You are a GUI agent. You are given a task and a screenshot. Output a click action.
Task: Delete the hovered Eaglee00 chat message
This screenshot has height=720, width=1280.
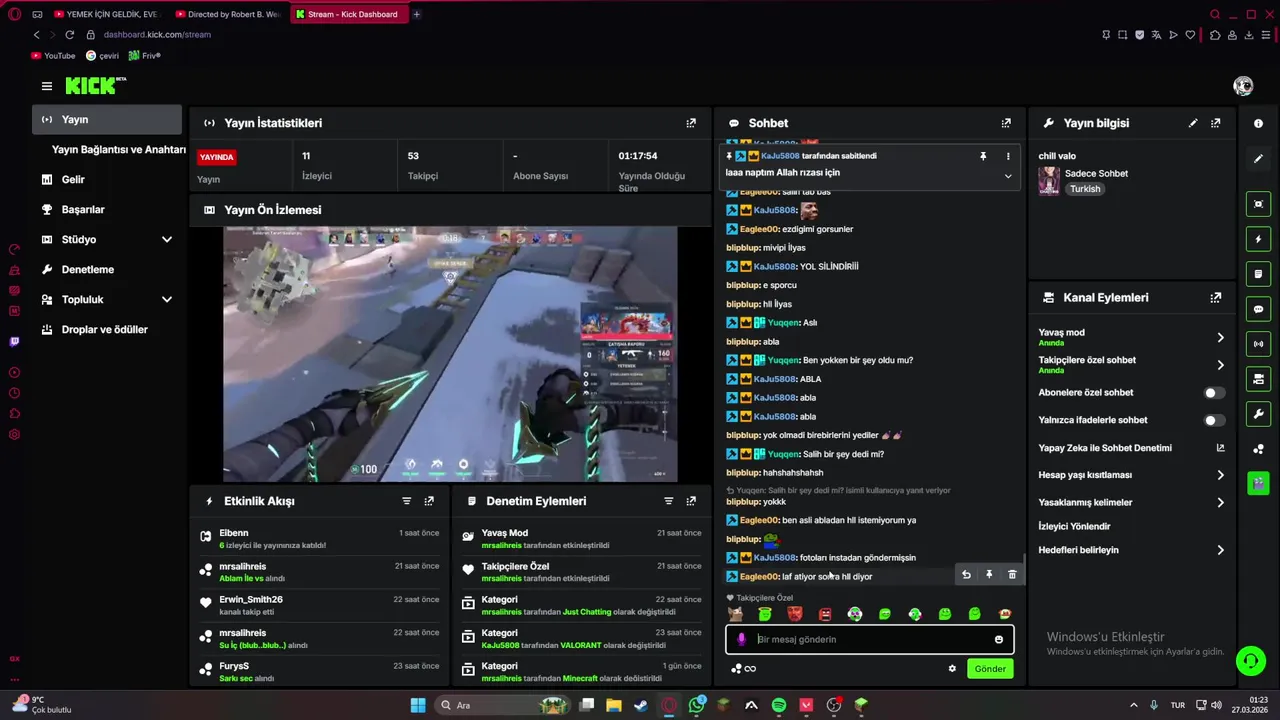[1012, 575]
